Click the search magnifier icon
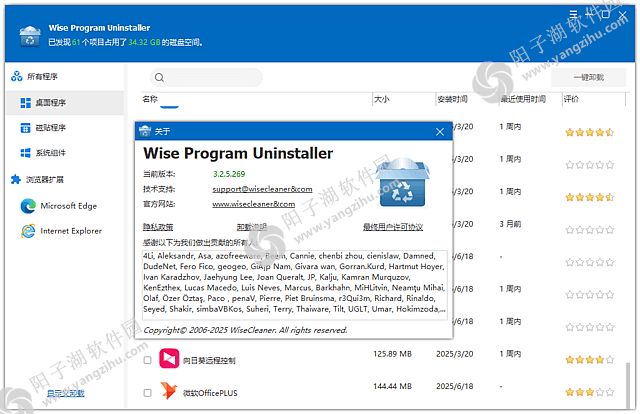This screenshot has height=414, width=640. pyautogui.click(x=160, y=78)
